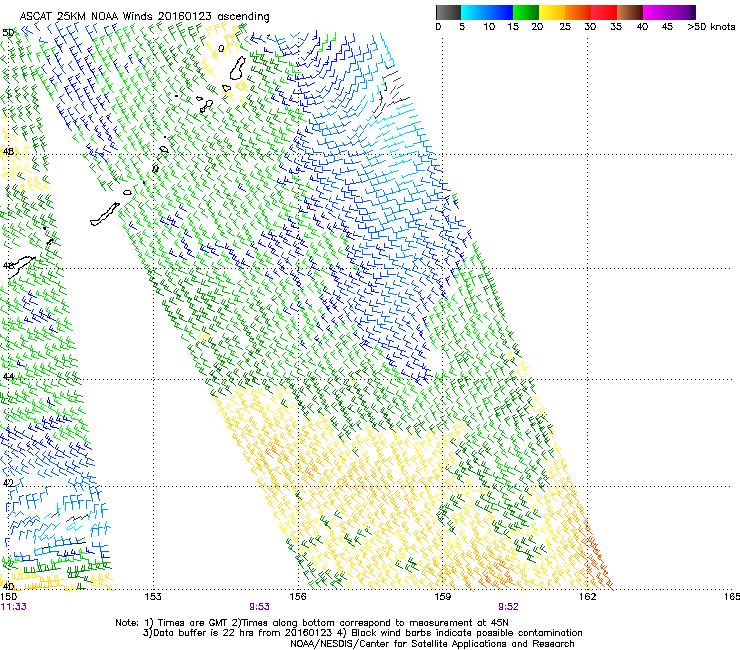Click the yellow 20-25 knots legend swatch
The height and width of the screenshot is (650, 740).
552,12
